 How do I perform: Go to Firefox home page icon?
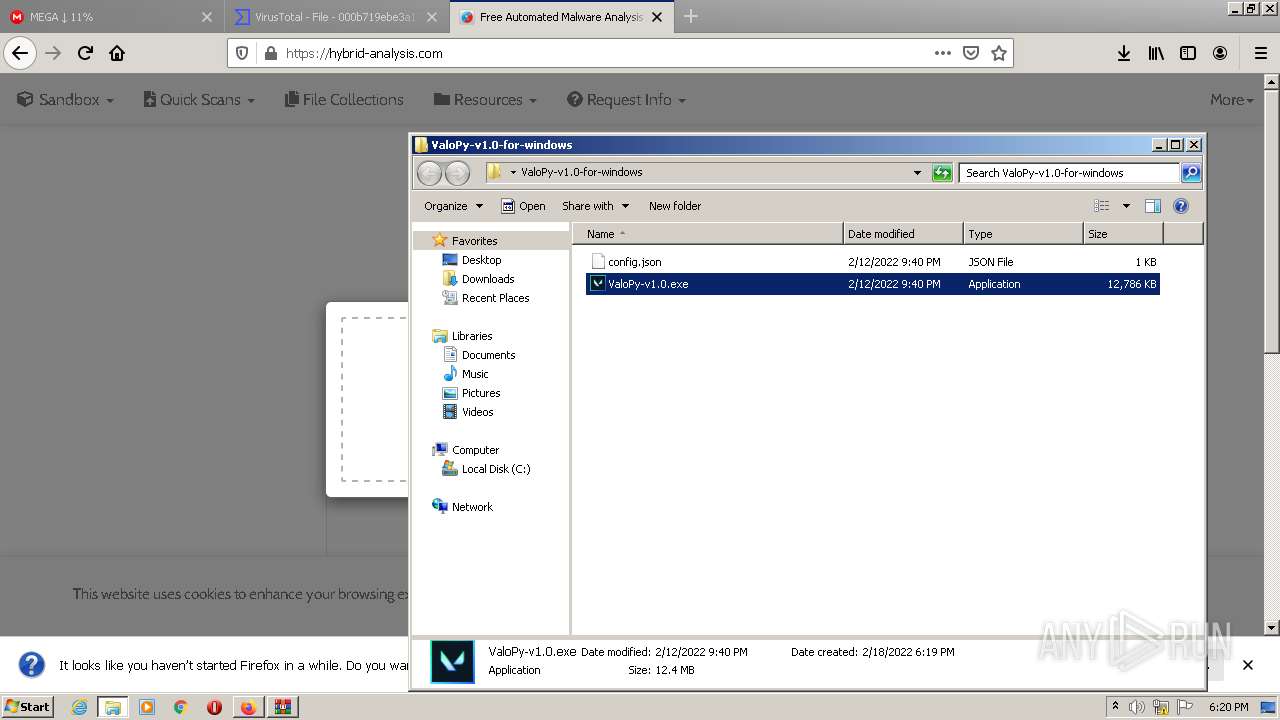(117, 53)
